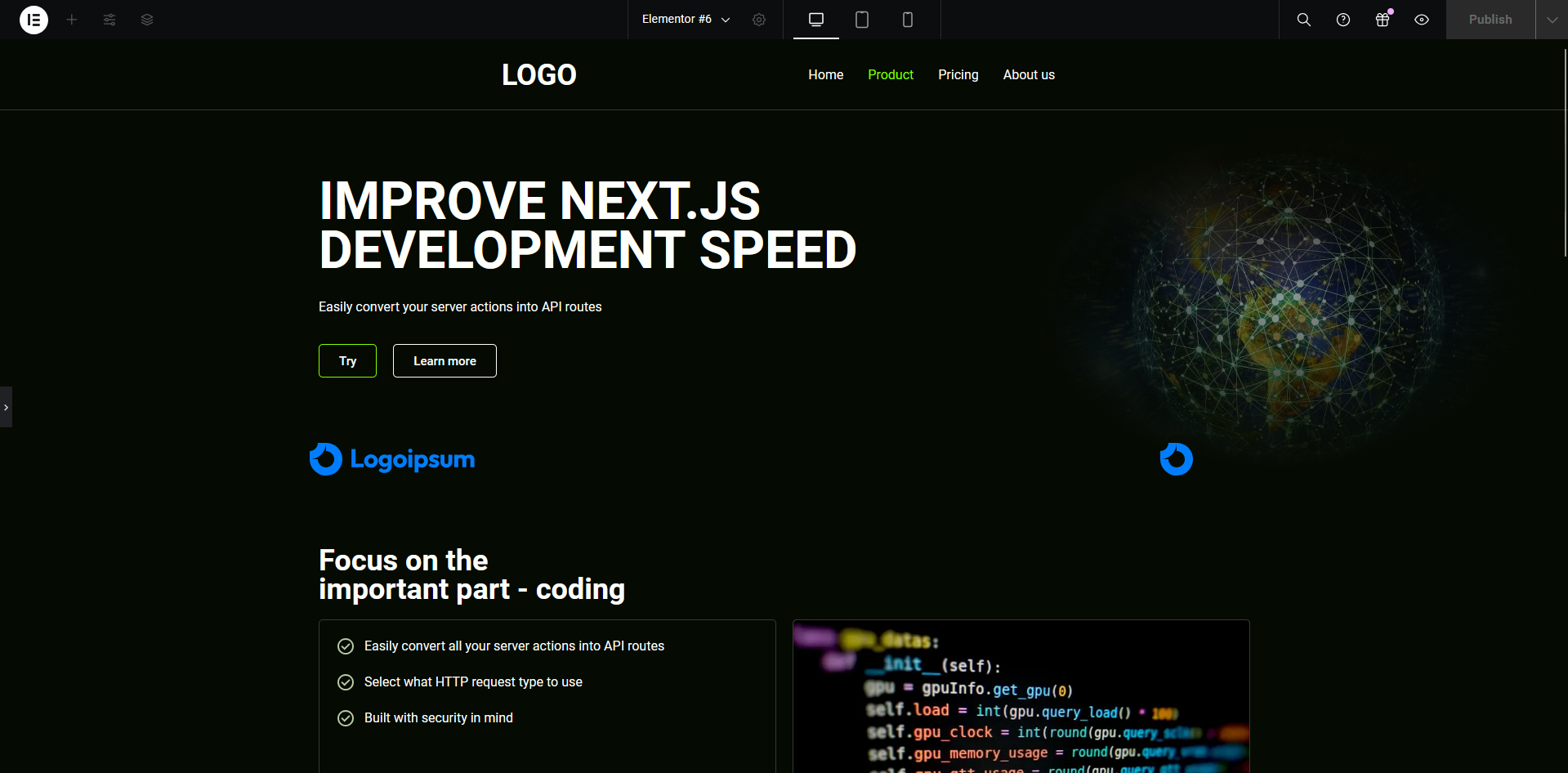Viewport: 1568px width, 773px height.
Task: Open the Structure layers icon
Action: pyautogui.click(x=147, y=20)
